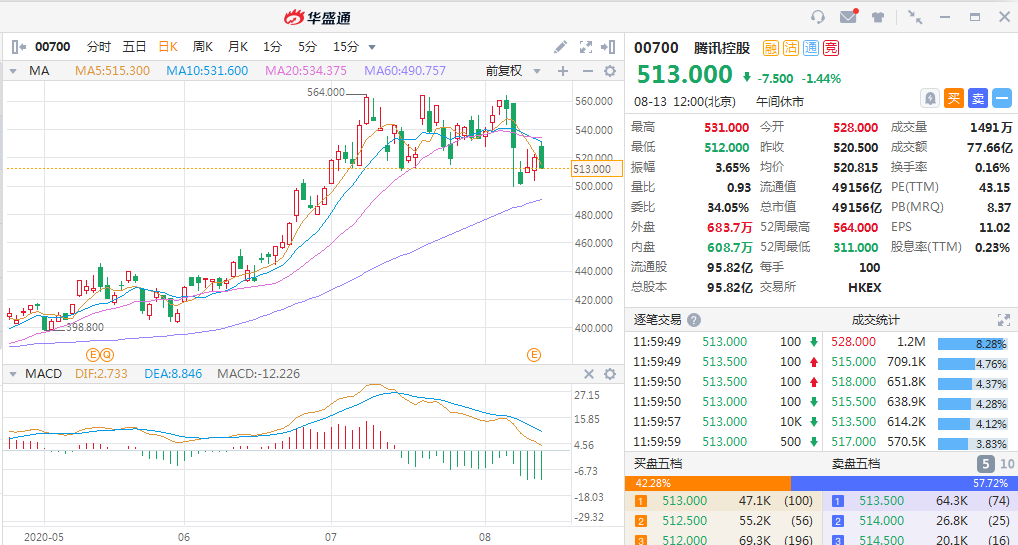
Task: Select the drawing pencil tool
Action: pyautogui.click(x=560, y=47)
